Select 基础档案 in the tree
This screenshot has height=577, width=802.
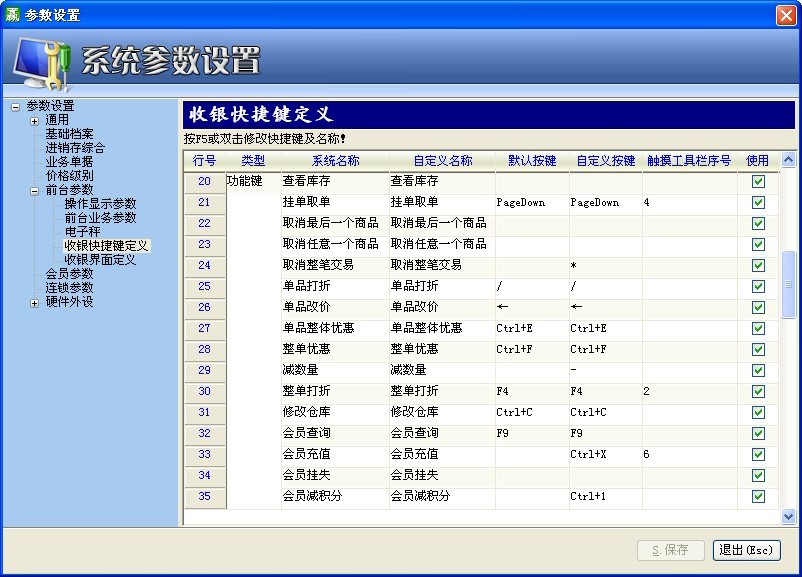[69, 134]
